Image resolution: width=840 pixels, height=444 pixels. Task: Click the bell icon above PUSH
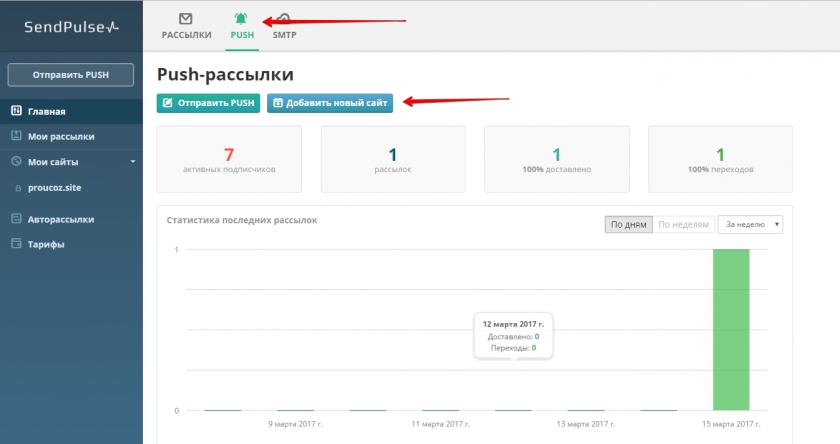coord(241,19)
